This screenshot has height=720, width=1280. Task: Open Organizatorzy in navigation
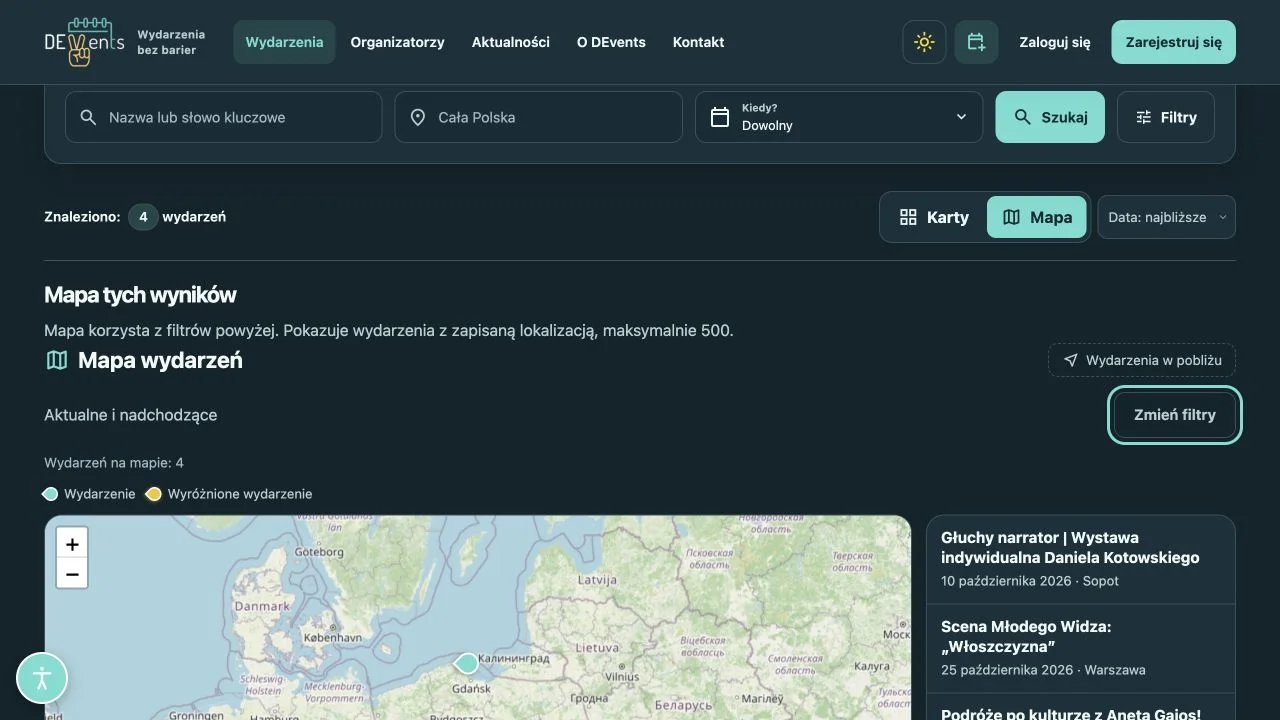[x=397, y=42]
